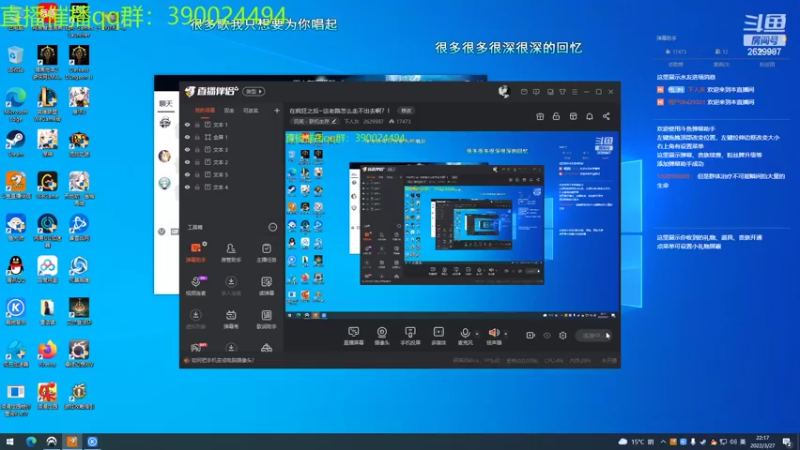Add a 直播屏幕 screen capture source
This screenshot has width=800, height=450.
[353, 336]
